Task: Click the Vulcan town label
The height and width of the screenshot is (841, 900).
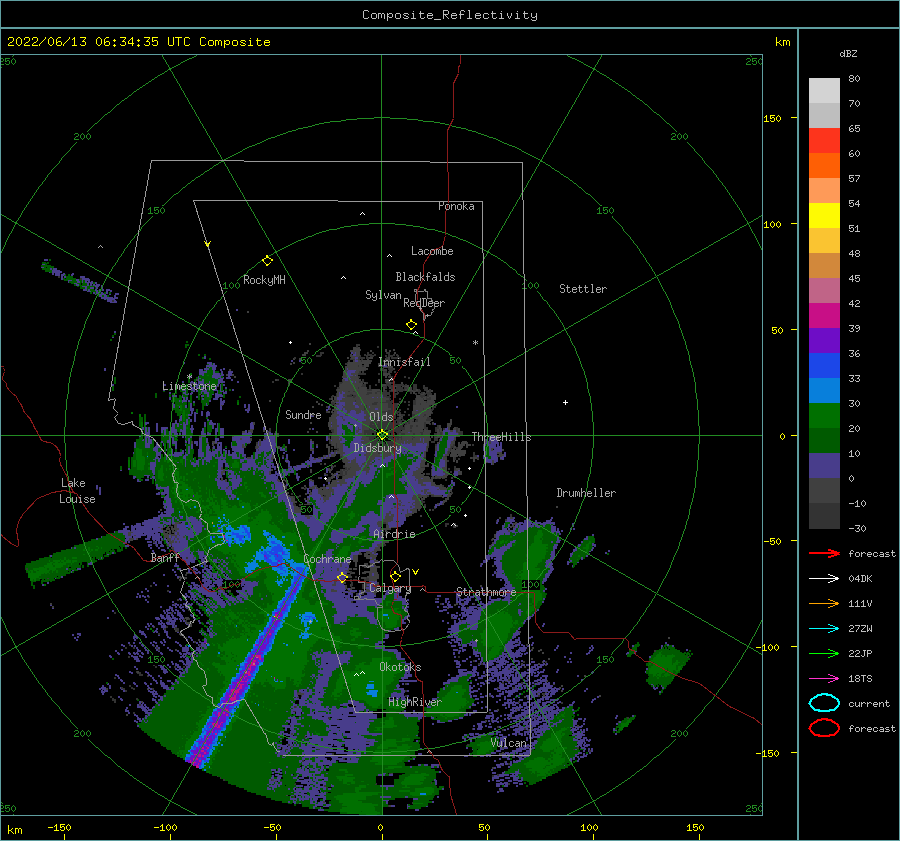Action: point(508,743)
